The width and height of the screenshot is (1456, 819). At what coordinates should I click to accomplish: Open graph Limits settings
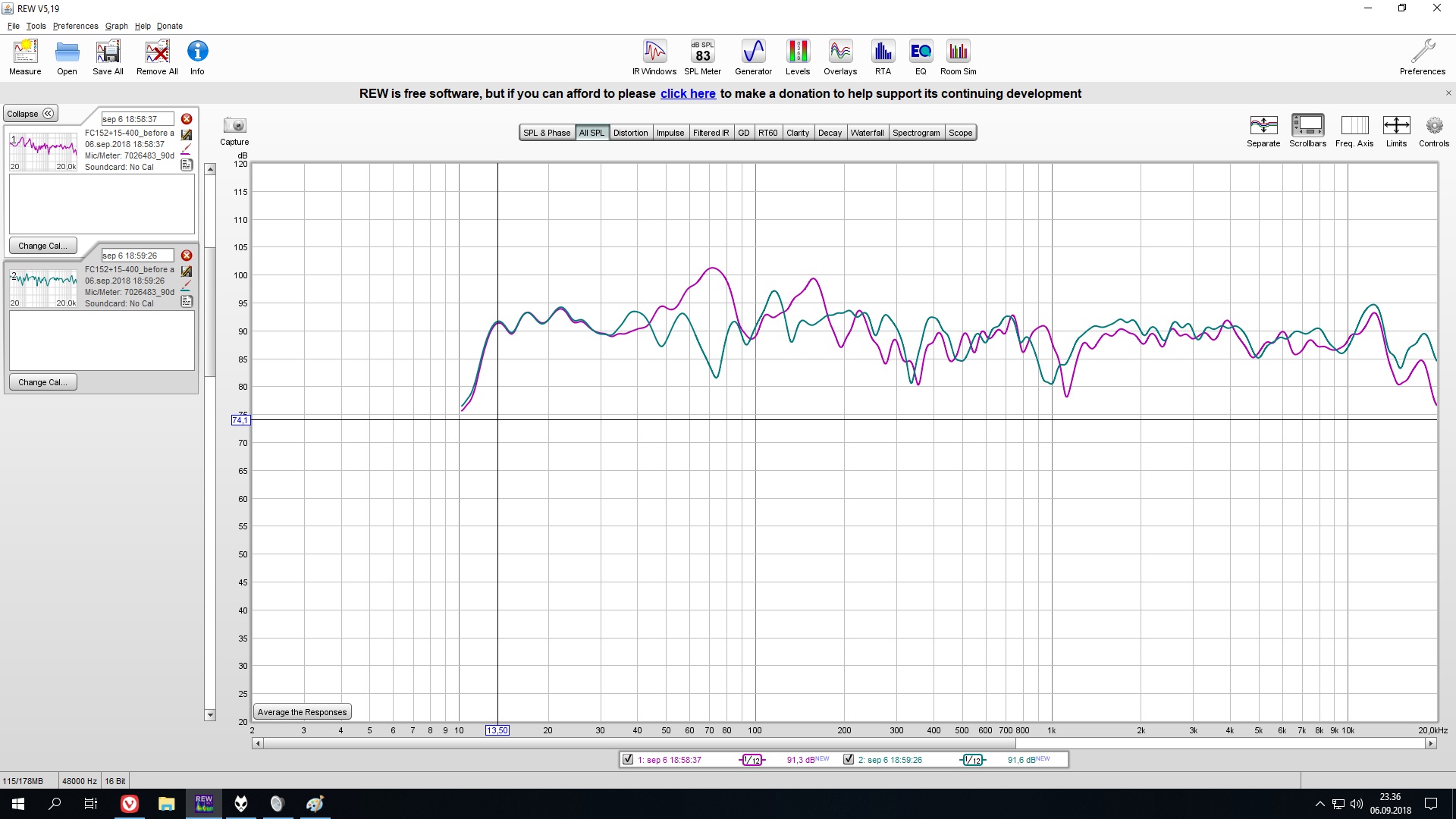point(1396,131)
